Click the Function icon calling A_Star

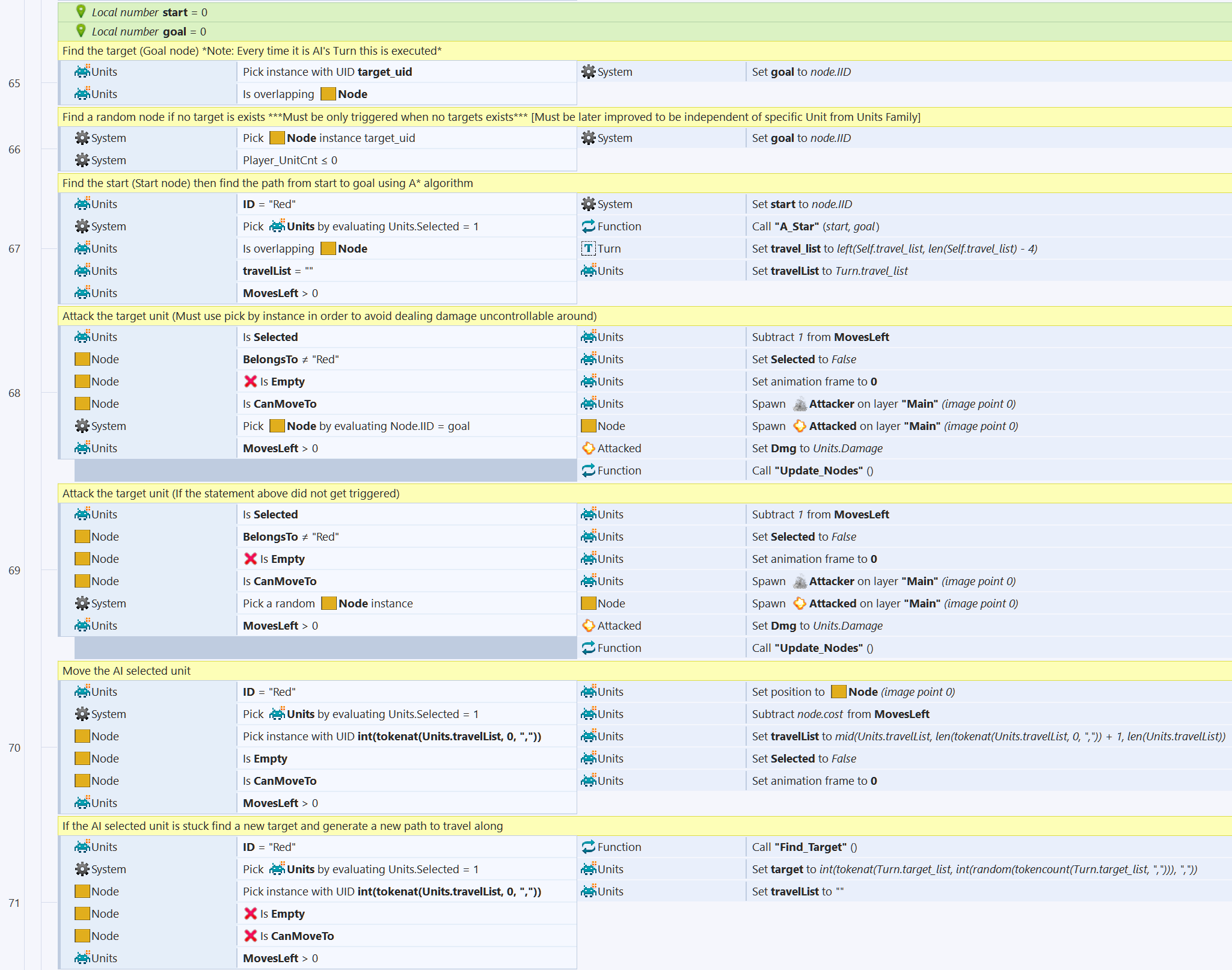click(588, 226)
